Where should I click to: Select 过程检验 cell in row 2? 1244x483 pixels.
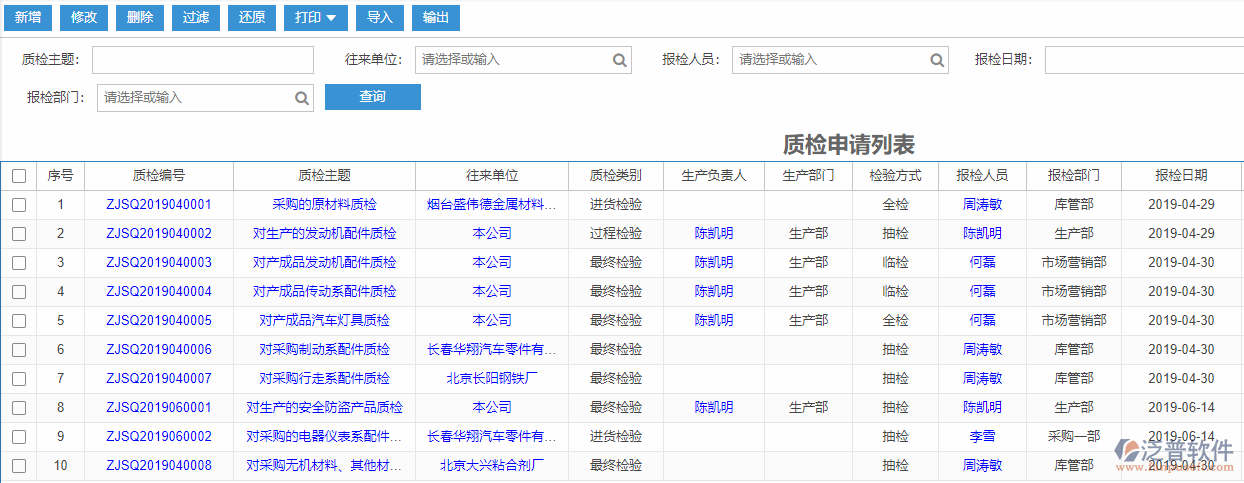[616, 234]
